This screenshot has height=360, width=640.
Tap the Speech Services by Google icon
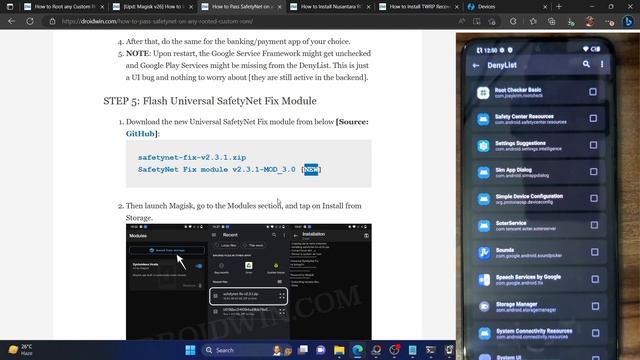click(x=484, y=280)
